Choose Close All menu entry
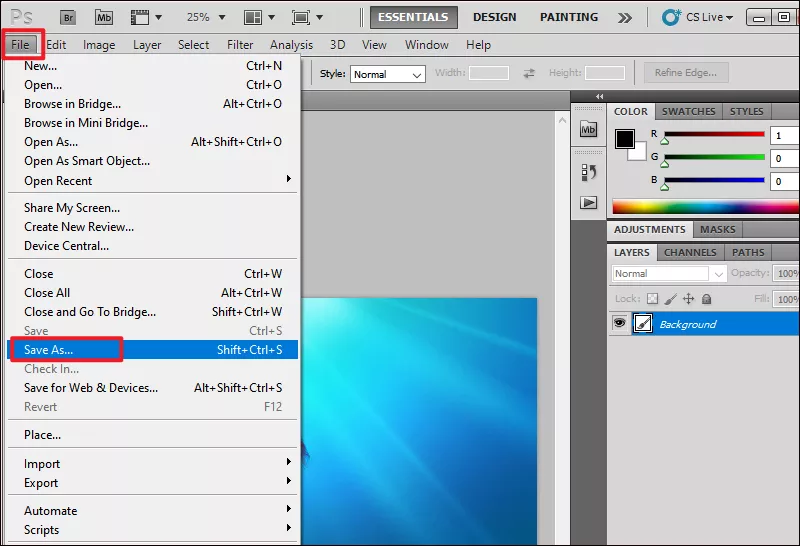The height and width of the screenshot is (546, 800). tap(153, 292)
